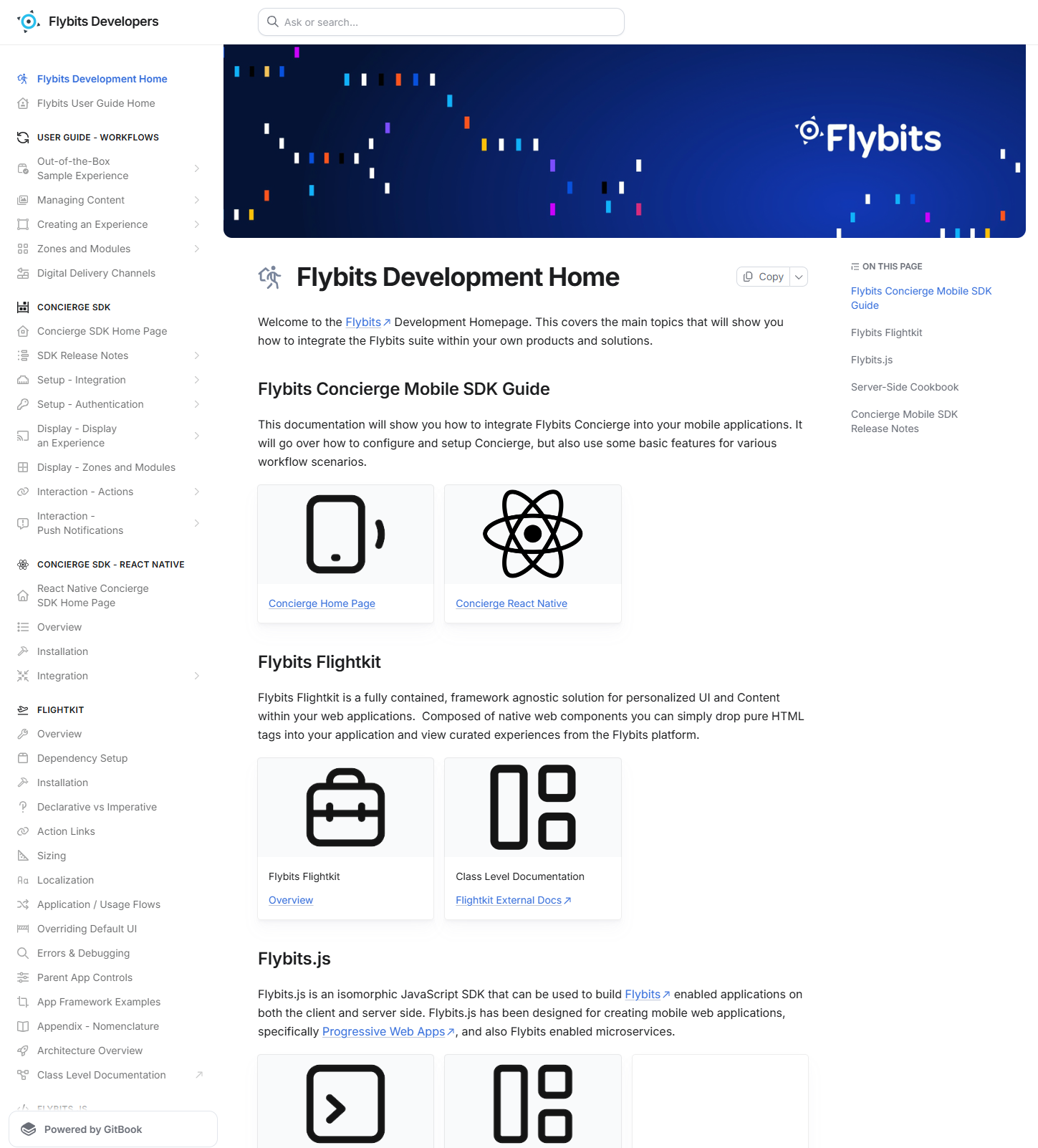The height and width of the screenshot is (1148, 1038).
Task: Click the Ask or search input field
Action: 441,22
